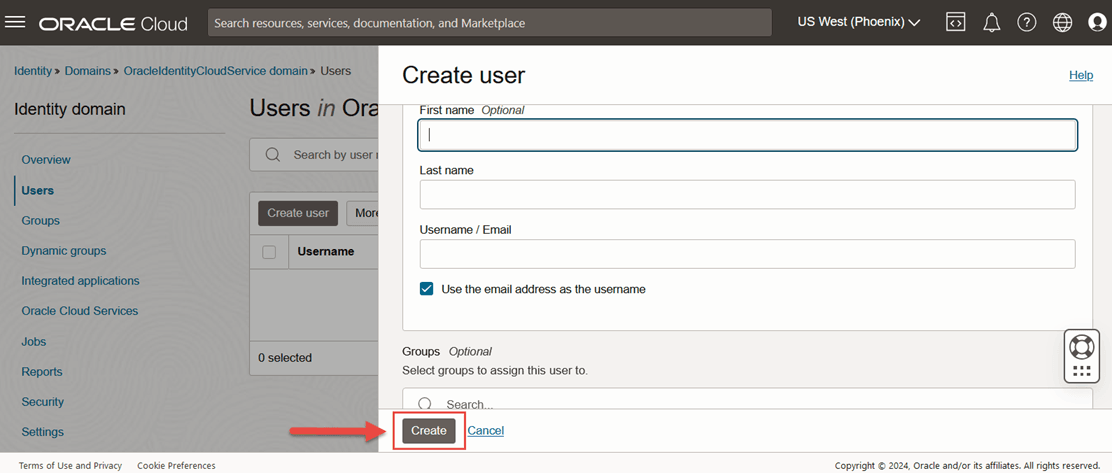Click the Groups search field
The height and width of the screenshot is (473, 1112).
747,399
